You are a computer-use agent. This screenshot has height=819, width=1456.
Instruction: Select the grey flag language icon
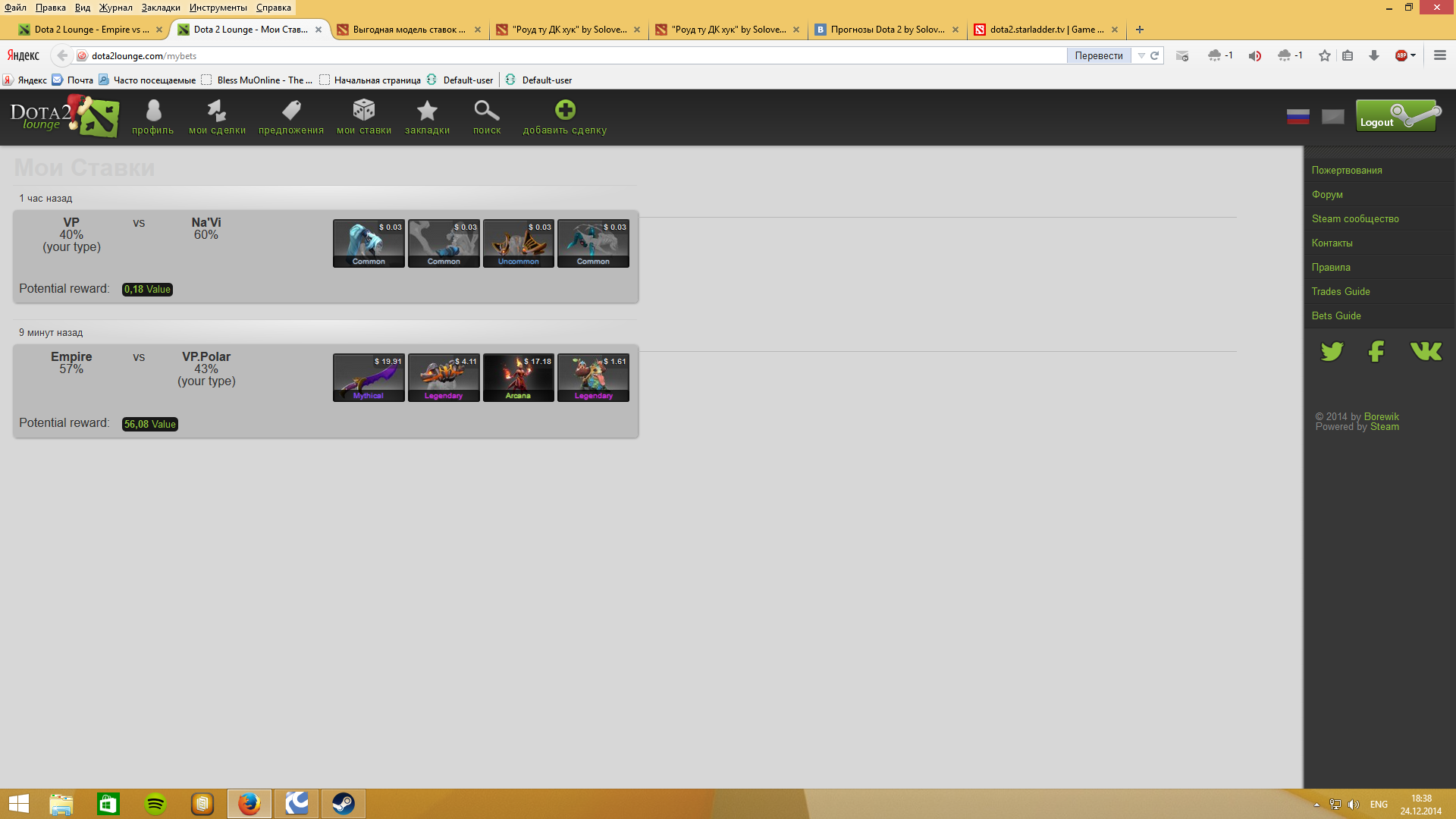[1333, 117]
